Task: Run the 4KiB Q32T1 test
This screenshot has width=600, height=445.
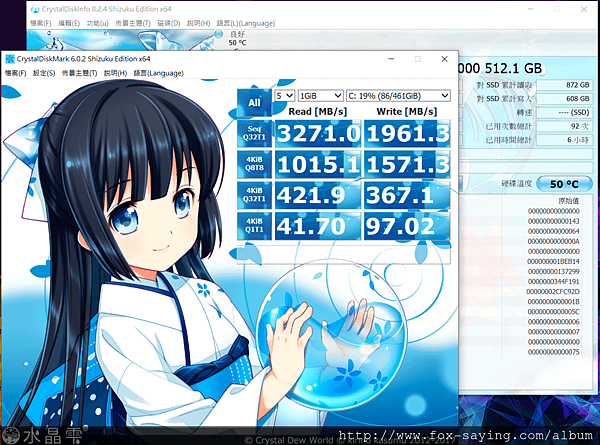Action: (254, 195)
